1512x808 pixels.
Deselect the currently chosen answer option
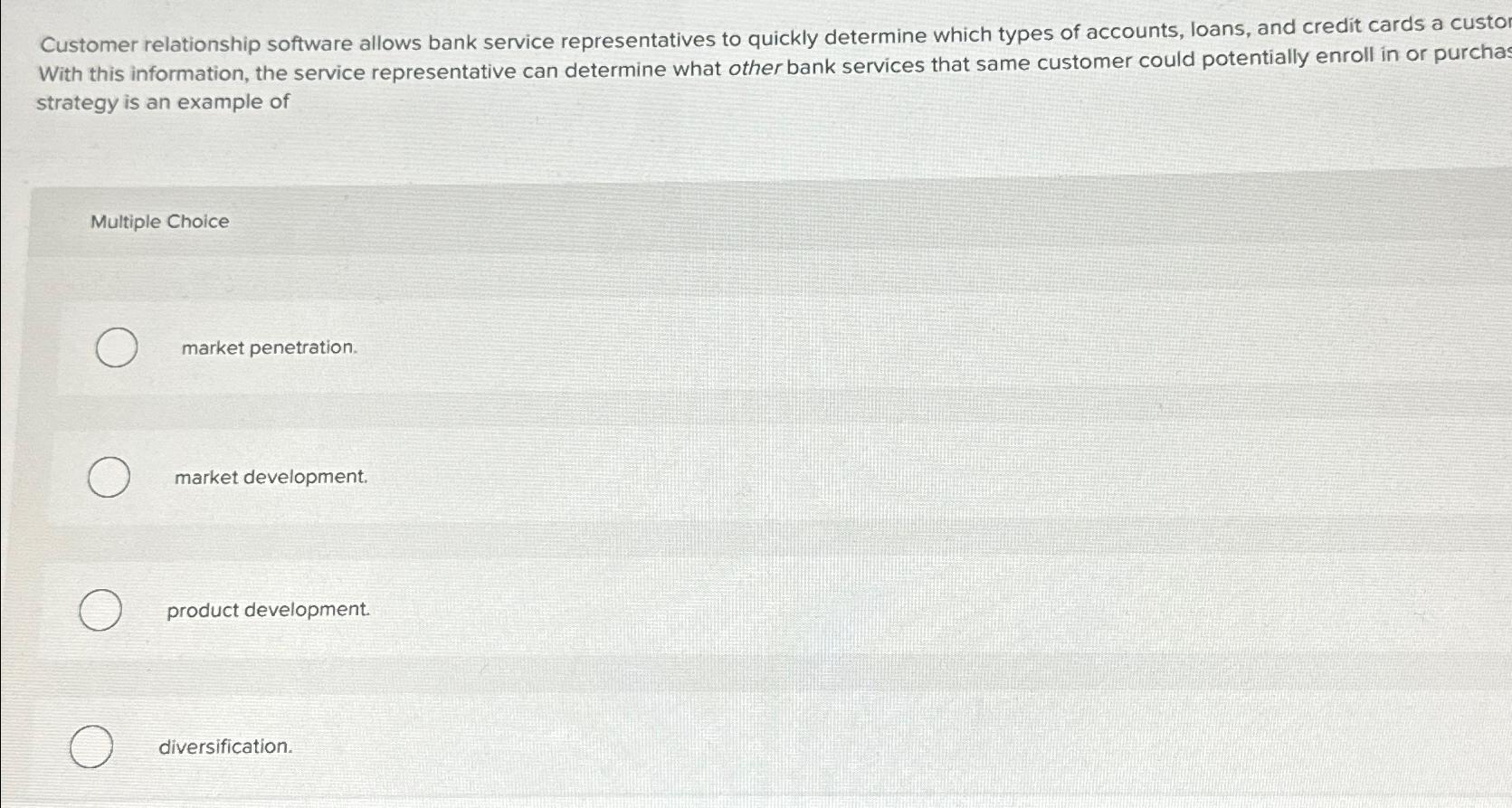(116, 348)
